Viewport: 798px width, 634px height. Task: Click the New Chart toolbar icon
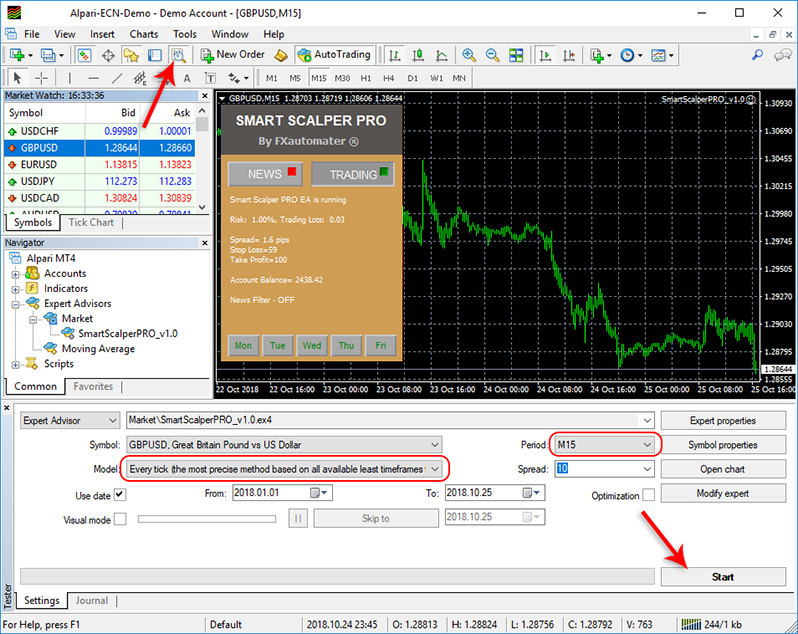18,55
